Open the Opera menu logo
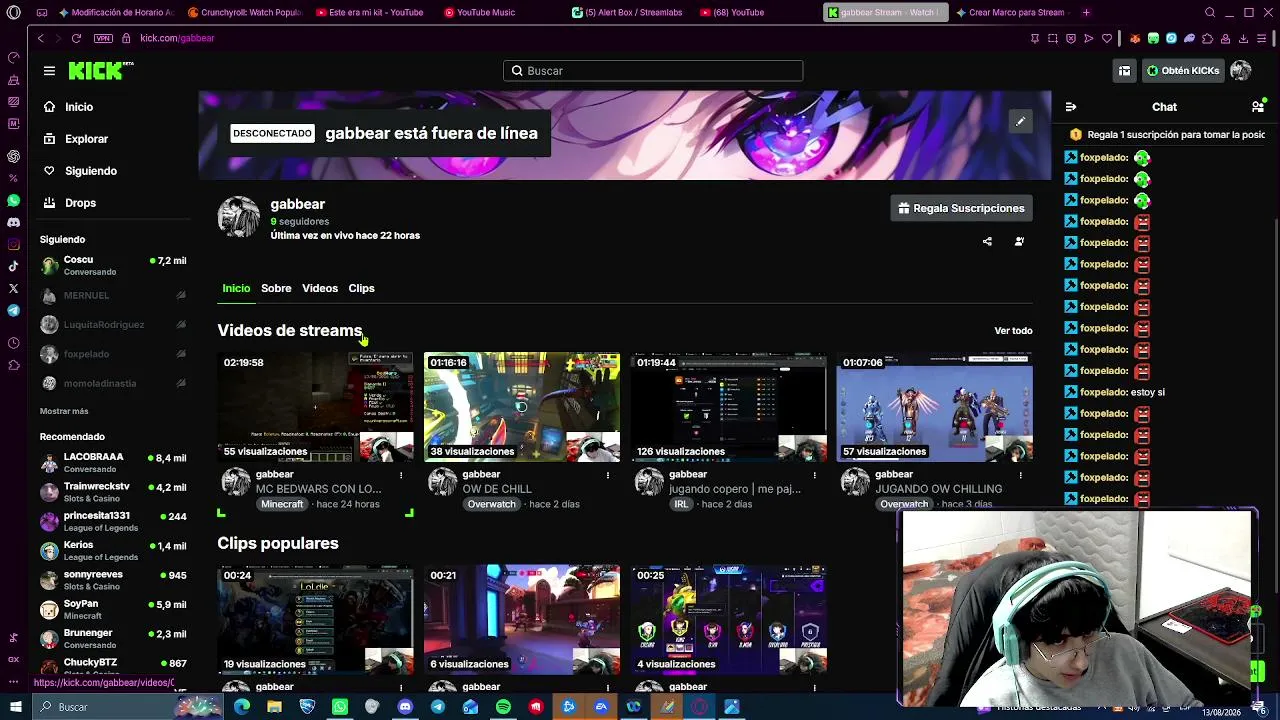Screen dimensions: 1280x720 pos(14,13)
